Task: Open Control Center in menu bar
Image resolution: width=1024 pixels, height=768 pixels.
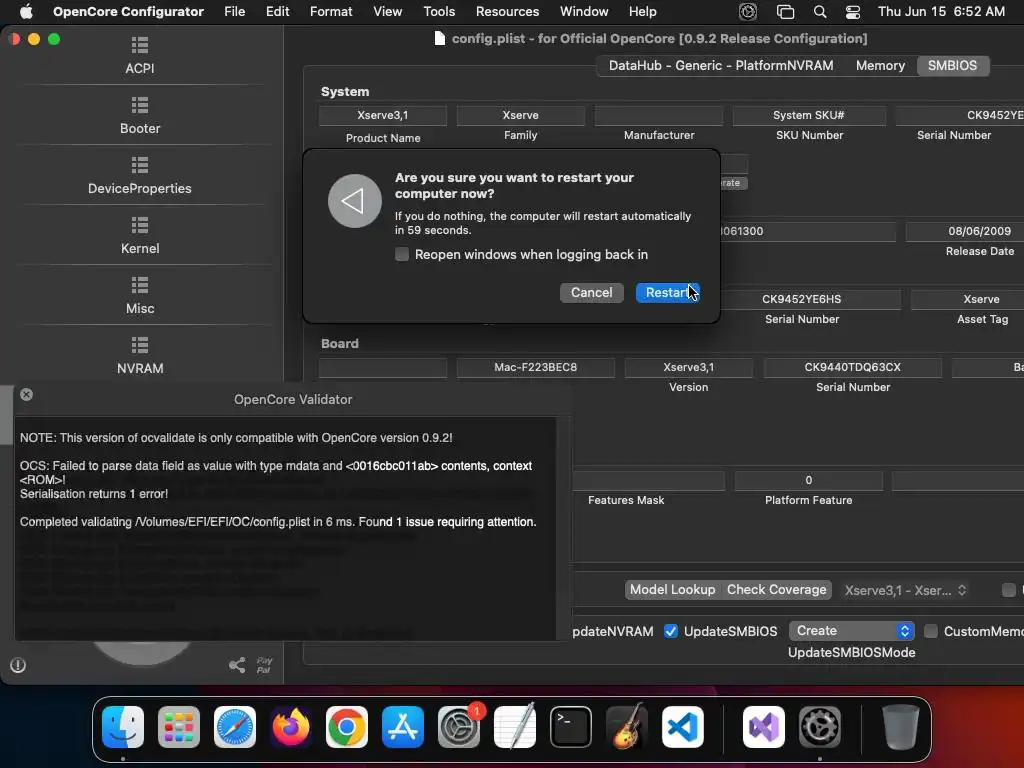Action: (x=852, y=12)
